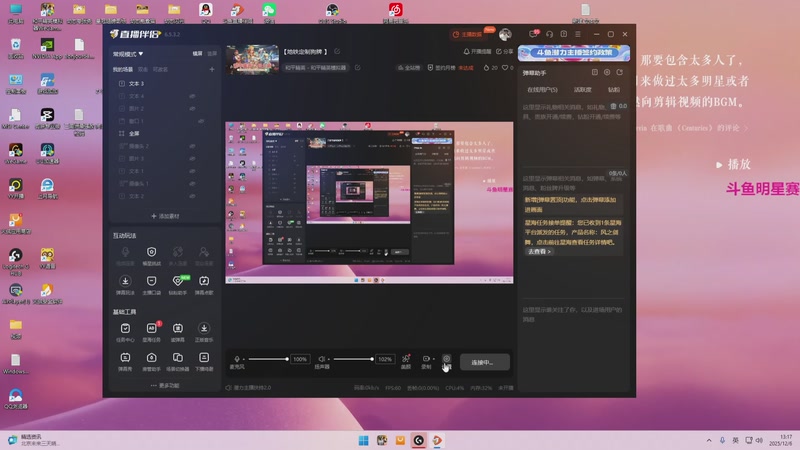Toggle visibility of 文本 4 source

(x=192, y=96)
